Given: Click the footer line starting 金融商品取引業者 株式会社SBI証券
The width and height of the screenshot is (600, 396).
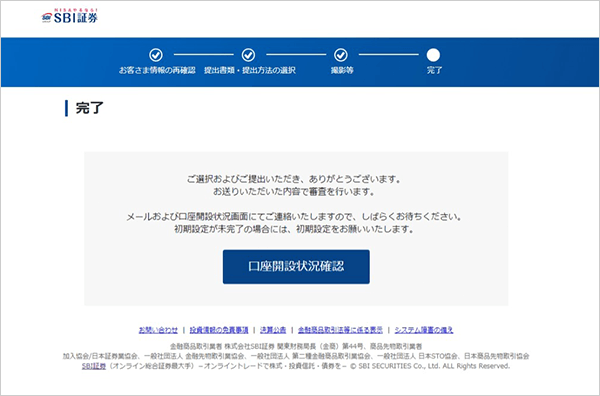Looking at the screenshot, I should point(296,347).
